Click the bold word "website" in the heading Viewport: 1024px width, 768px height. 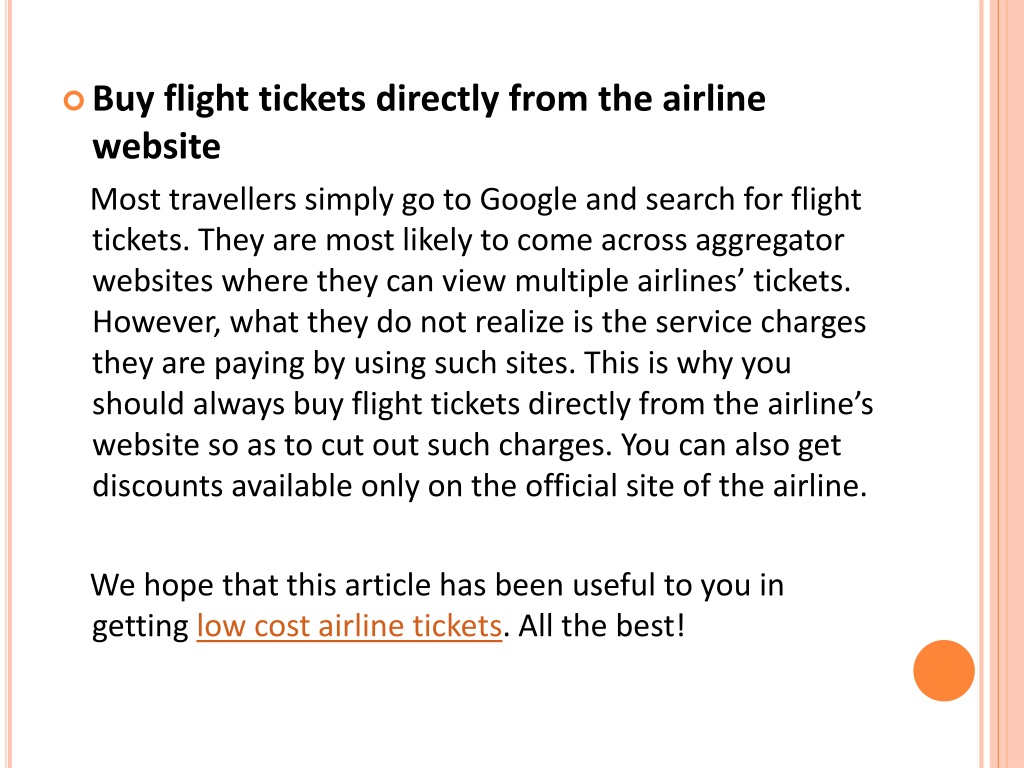coord(157,146)
